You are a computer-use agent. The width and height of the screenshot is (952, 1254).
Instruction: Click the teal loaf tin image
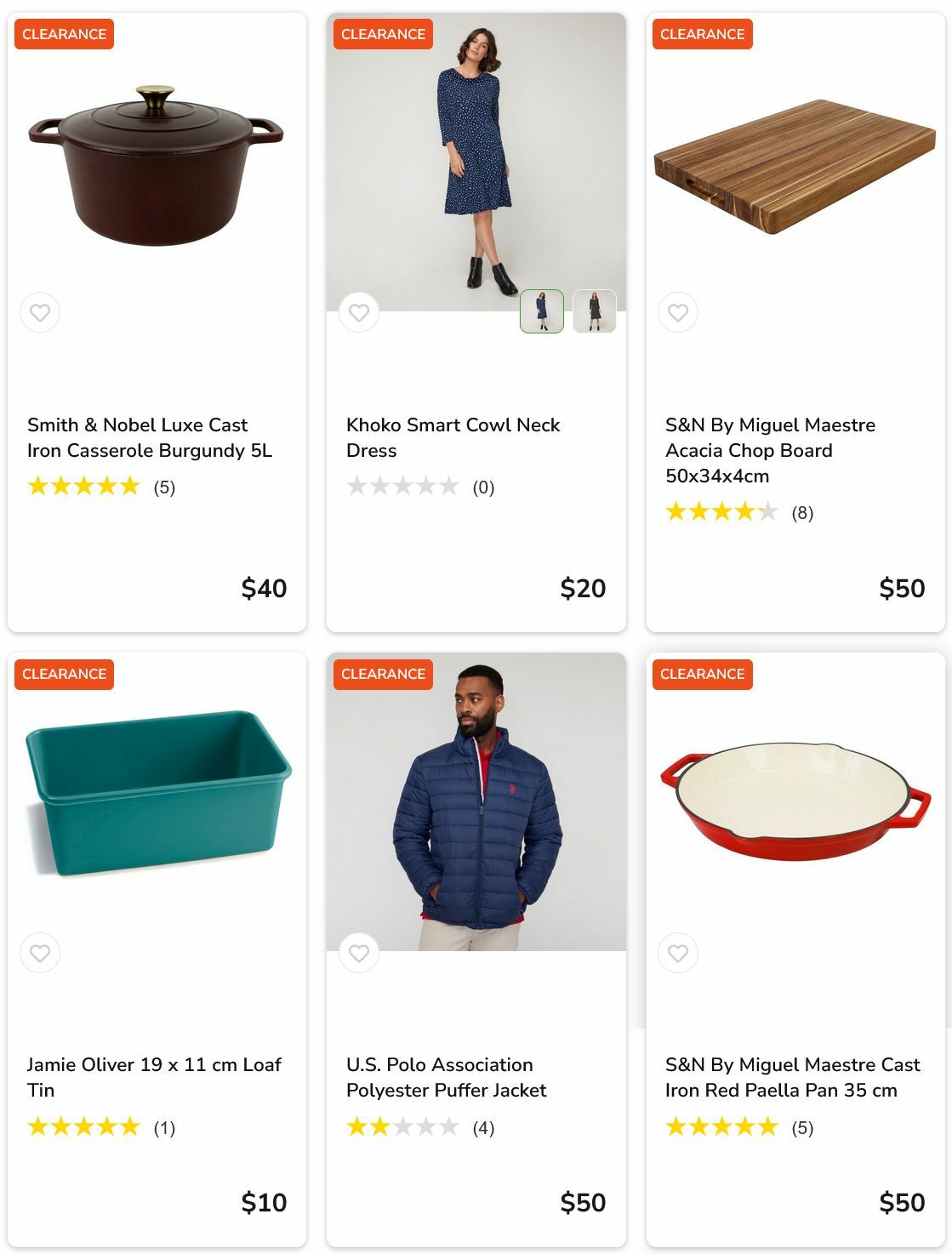tap(157, 793)
